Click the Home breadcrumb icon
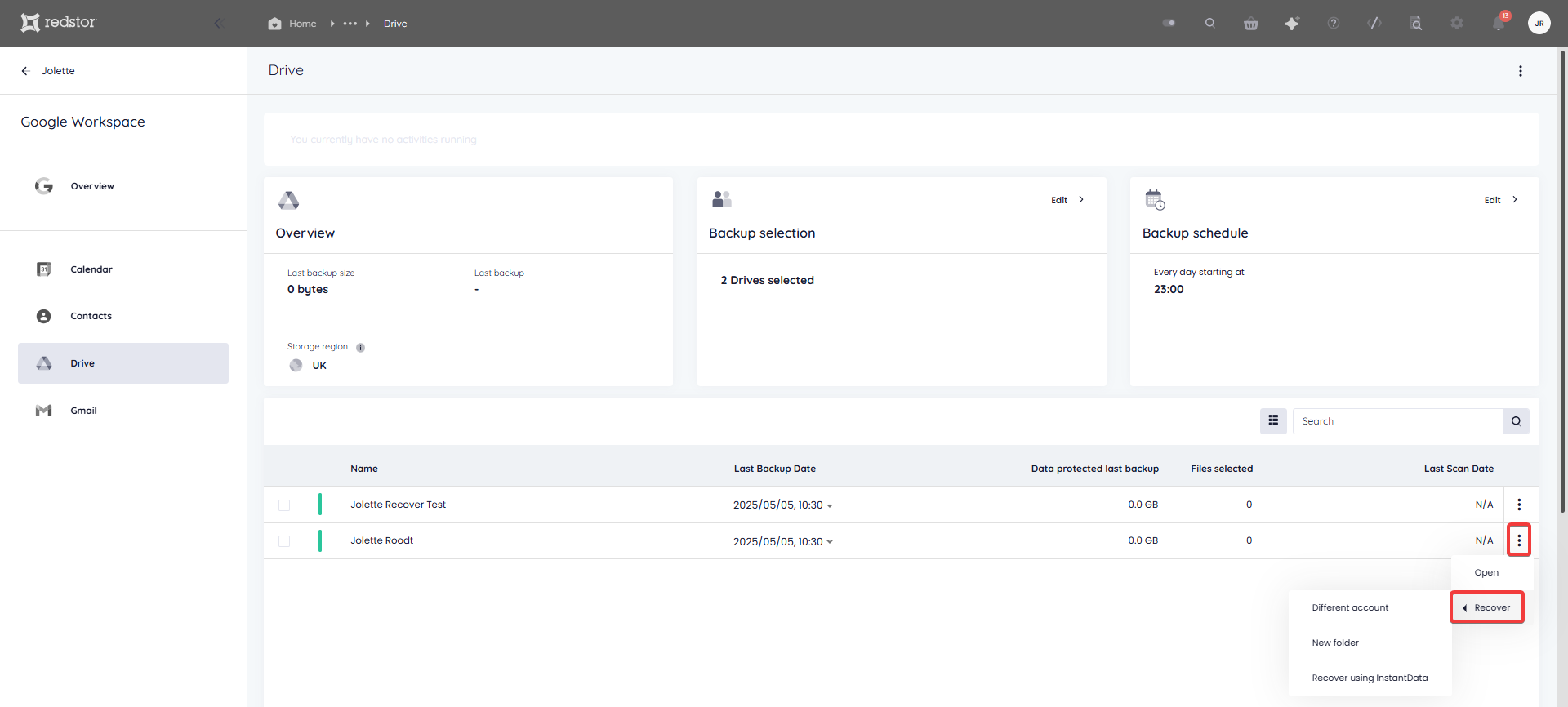The image size is (1568, 707). pyautogui.click(x=274, y=24)
